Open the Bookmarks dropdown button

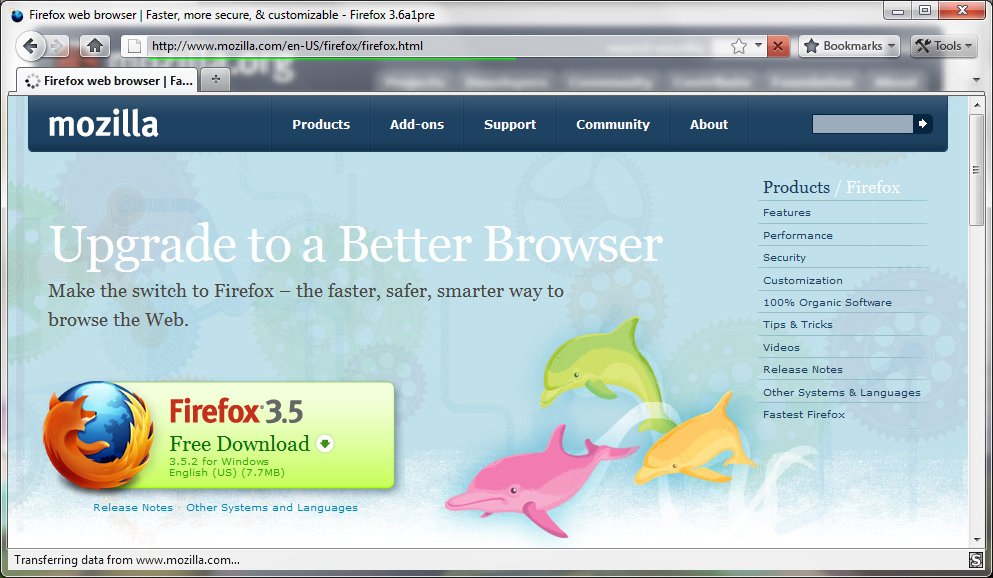pos(849,46)
